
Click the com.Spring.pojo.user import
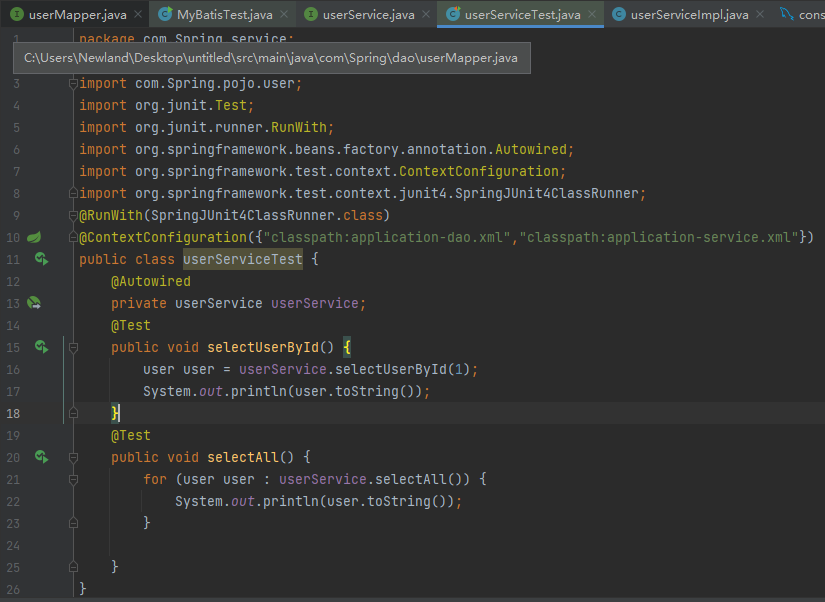pyautogui.click(x=191, y=83)
